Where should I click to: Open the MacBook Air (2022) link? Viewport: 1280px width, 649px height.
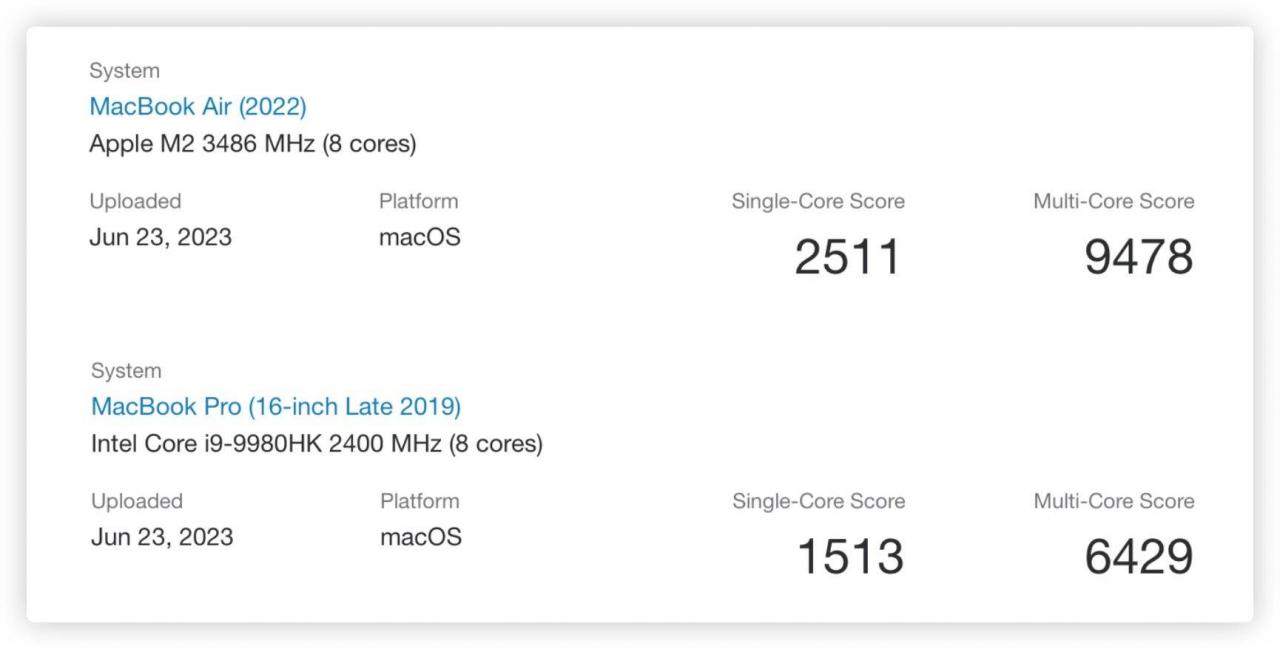coord(198,106)
